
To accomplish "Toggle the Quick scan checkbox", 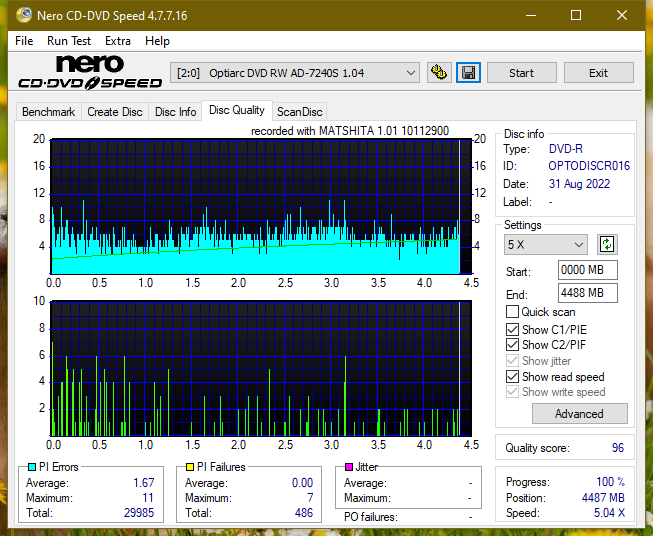I will coord(512,312).
